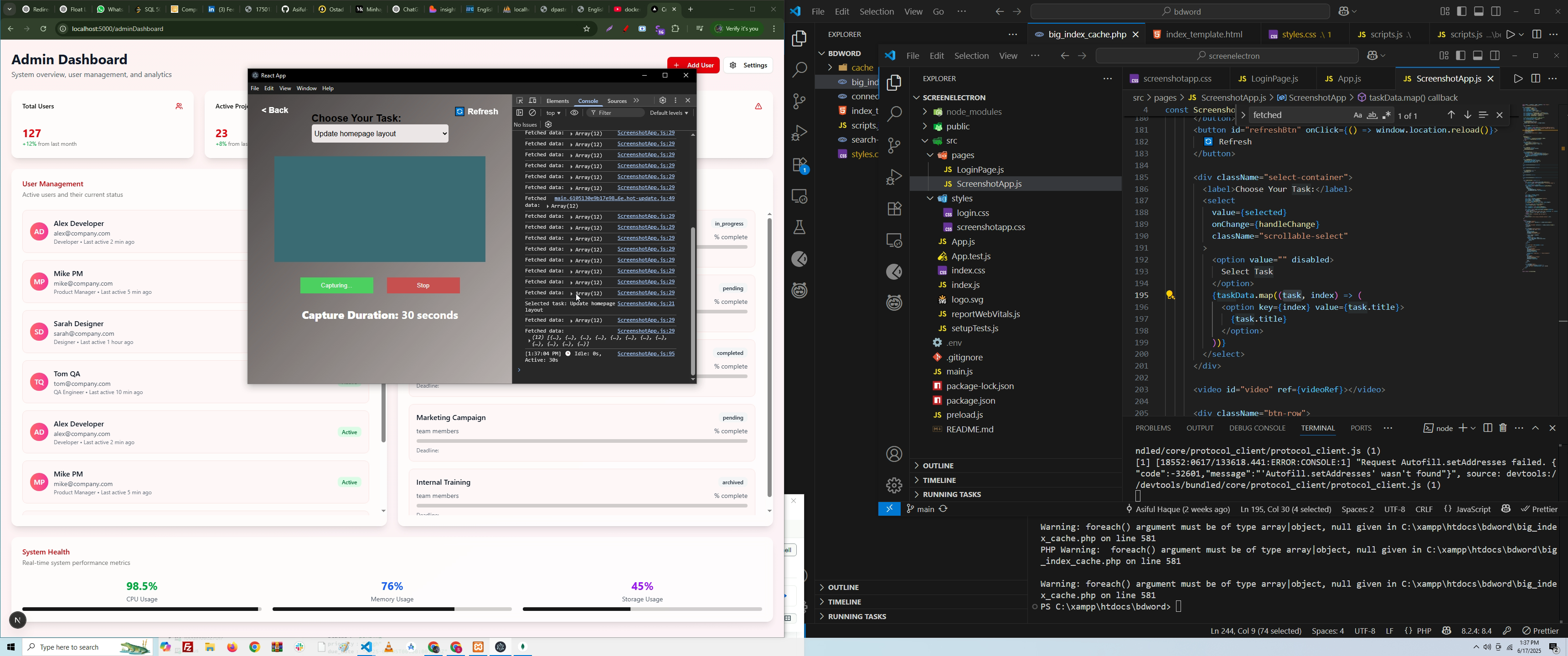Kill terminal with the trash icon
This screenshot has height=656, width=1568.
pyautogui.click(x=1503, y=428)
